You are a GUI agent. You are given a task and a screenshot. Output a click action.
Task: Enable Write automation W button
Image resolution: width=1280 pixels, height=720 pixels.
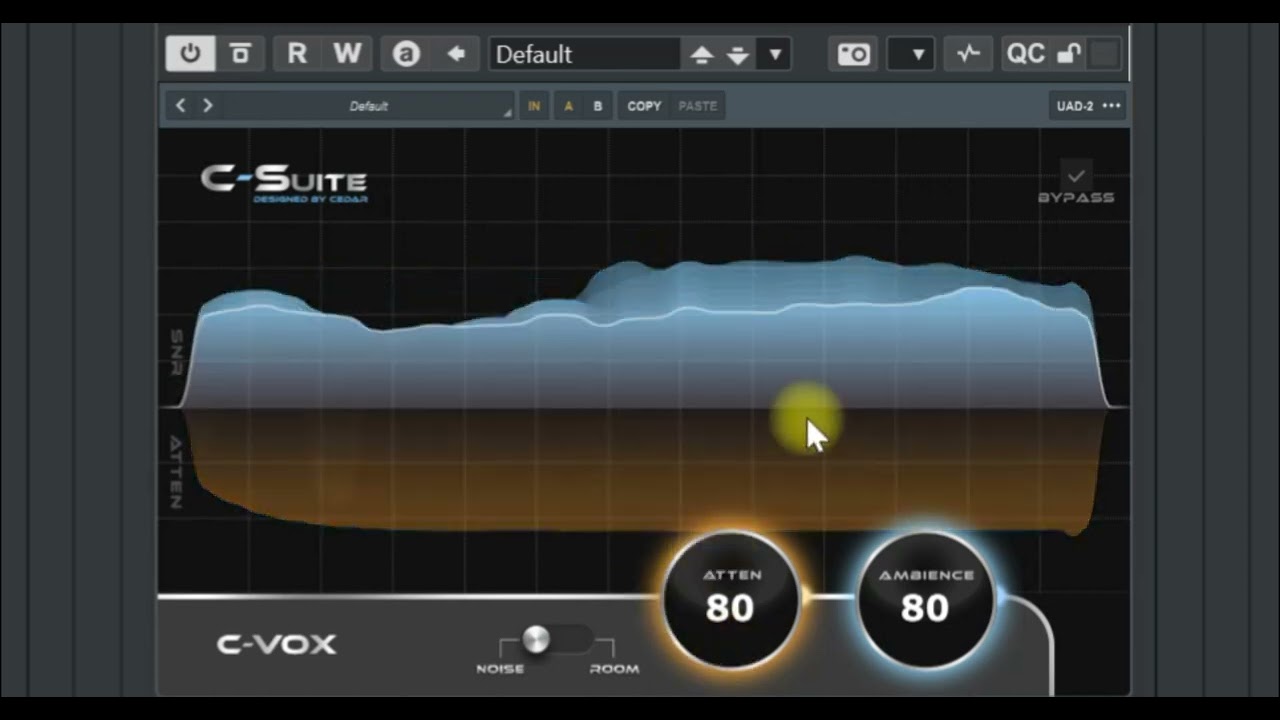point(347,54)
